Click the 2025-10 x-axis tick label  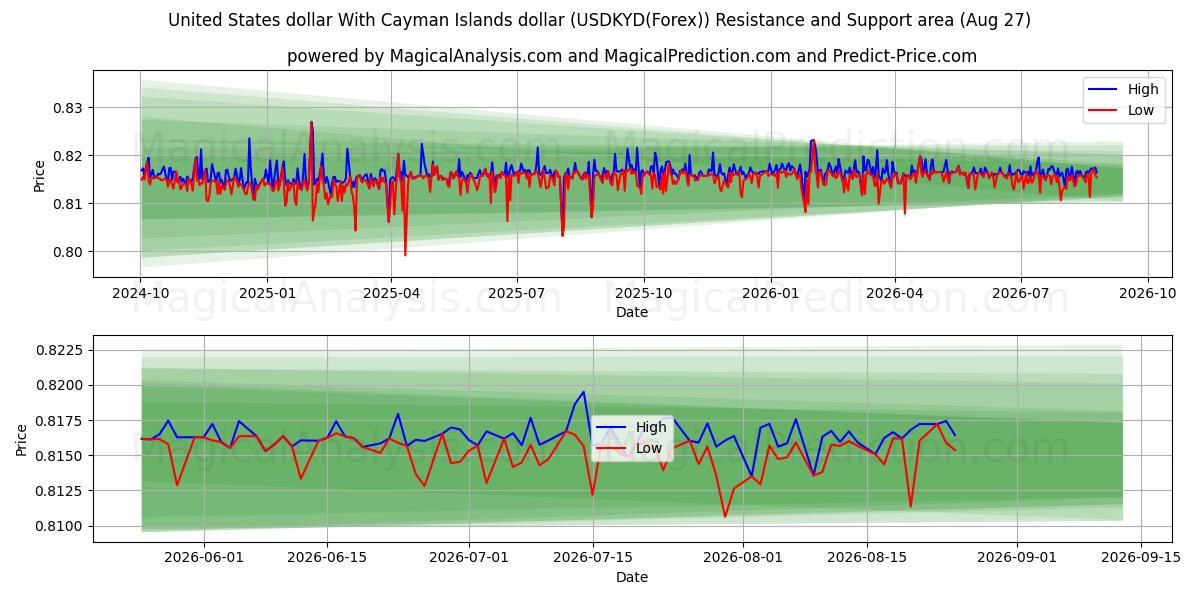644,294
